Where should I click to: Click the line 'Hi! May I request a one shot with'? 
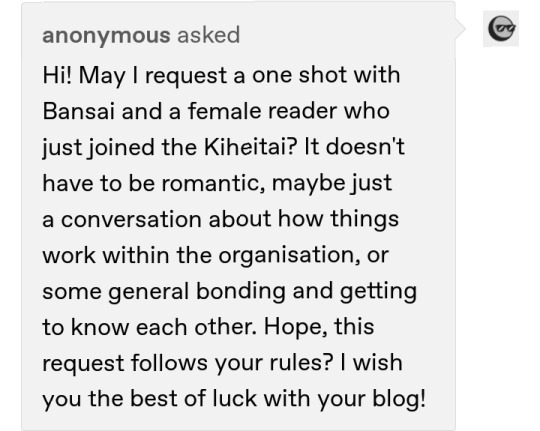pyautogui.click(x=221, y=75)
